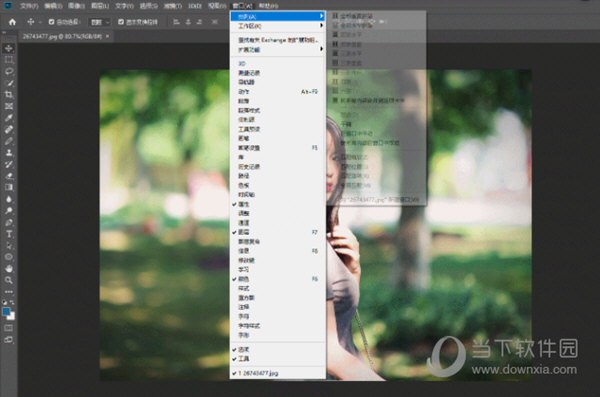Screen dimensions: 600x397
Task: Click the blue foreground color swatch
Action: 6,312
